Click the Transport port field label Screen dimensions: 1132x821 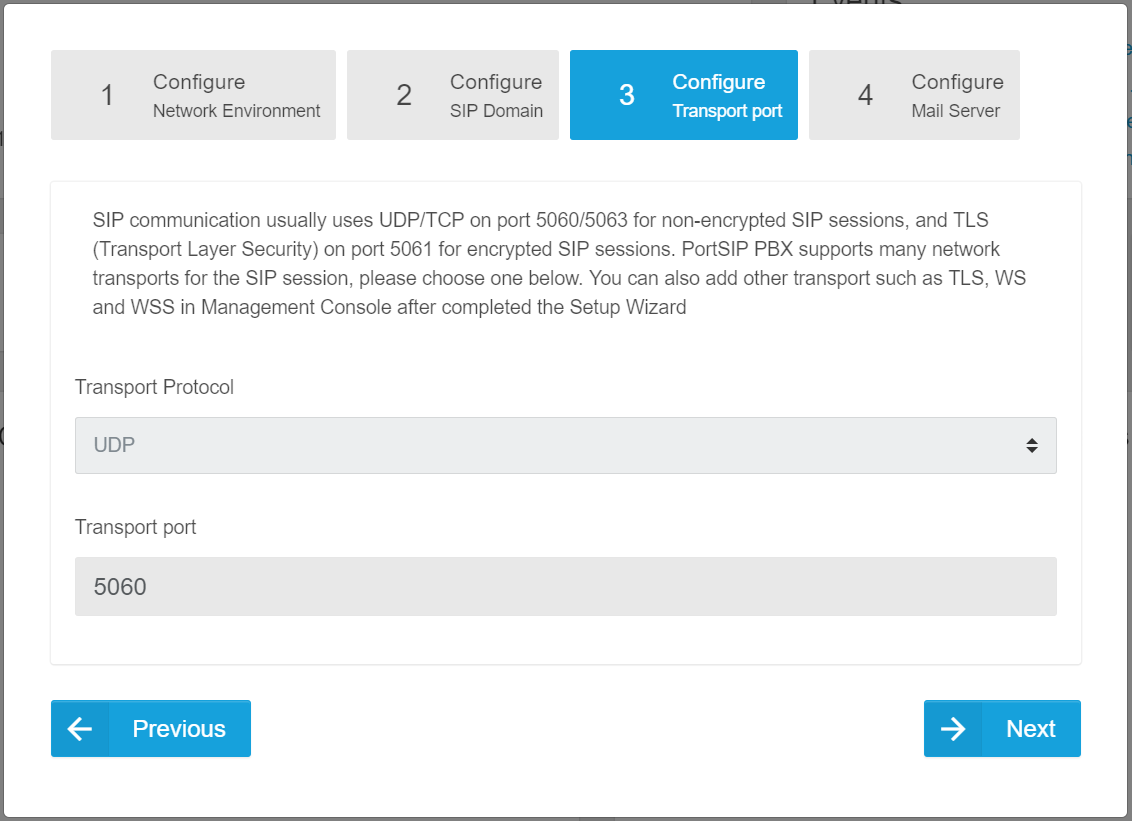(135, 527)
